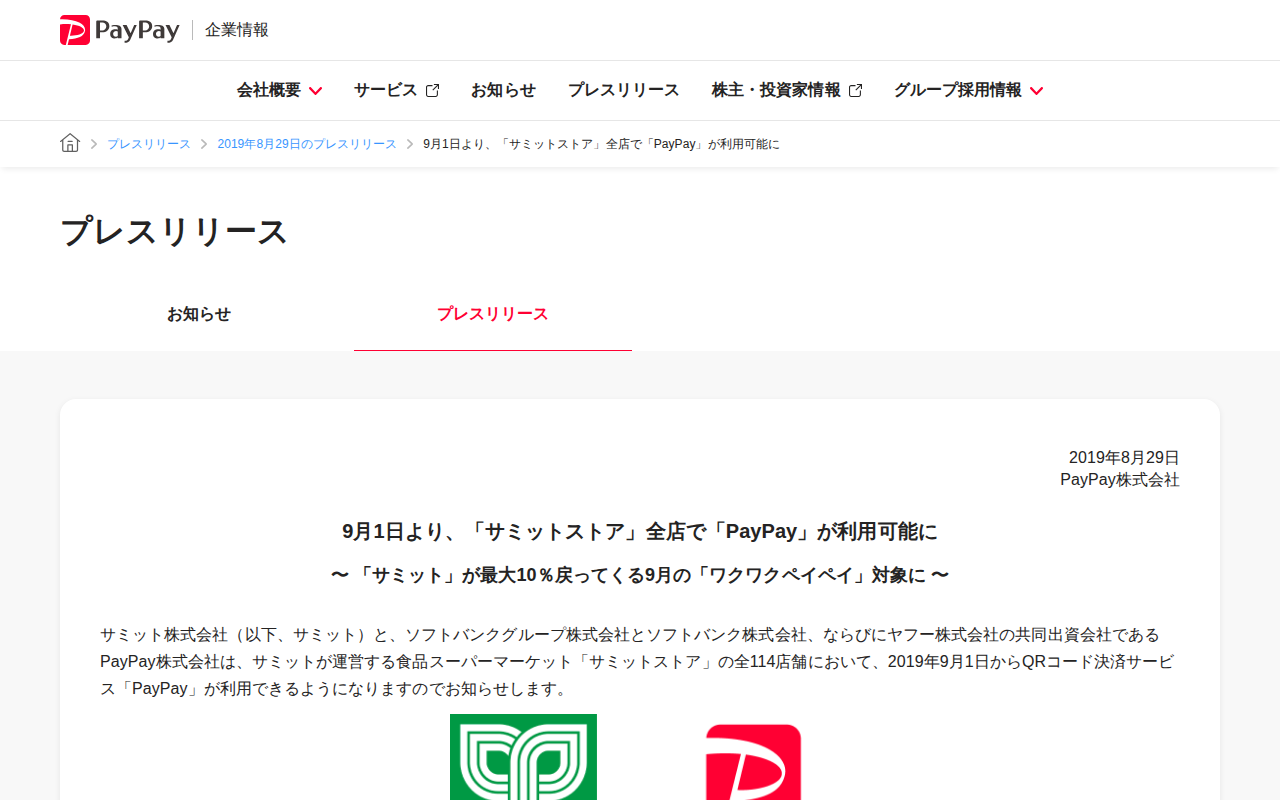Viewport: 1280px width, 800px height.
Task: Click the date 2019年8月29日 in the article
Action: [x=1124, y=458]
